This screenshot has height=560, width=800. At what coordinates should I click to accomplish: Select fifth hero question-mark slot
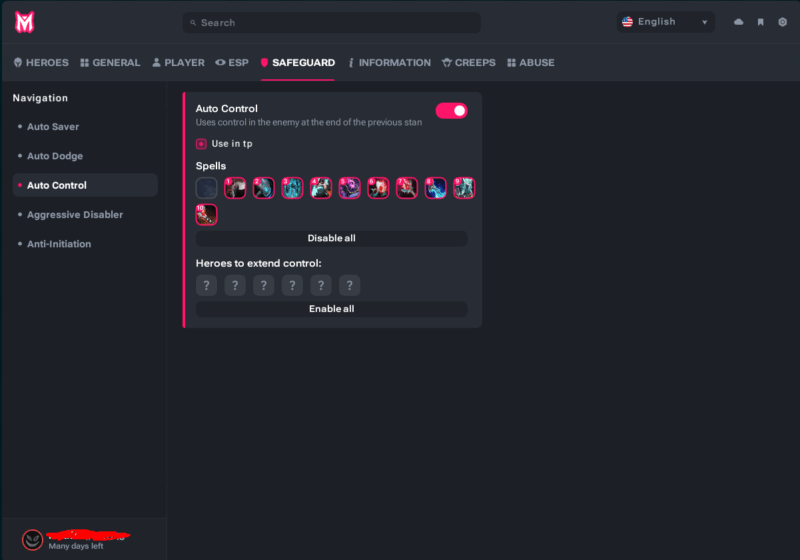(321, 286)
